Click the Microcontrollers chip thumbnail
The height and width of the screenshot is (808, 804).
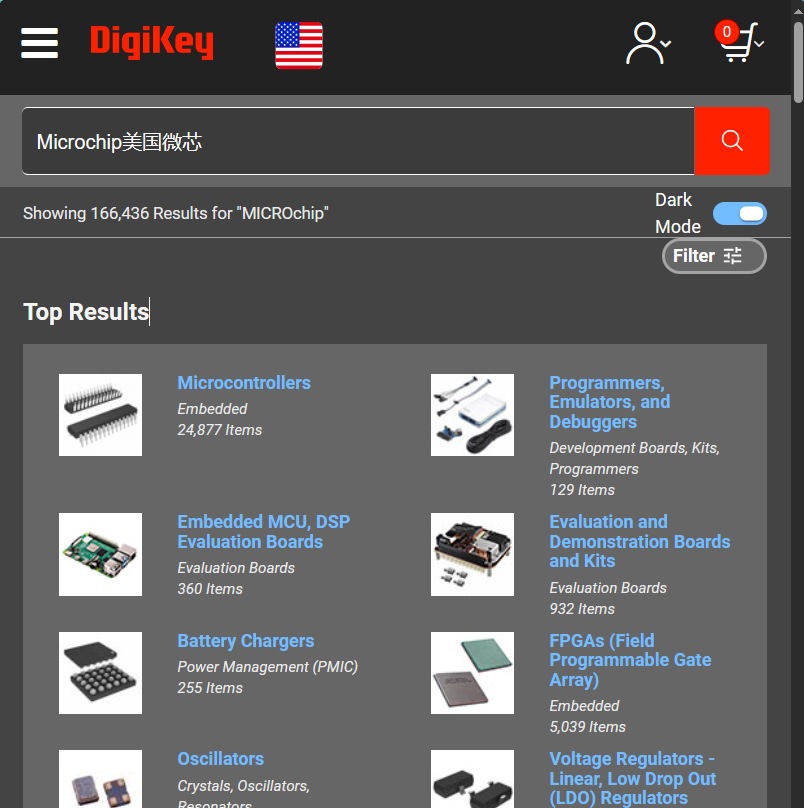click(x=100, y=415)
